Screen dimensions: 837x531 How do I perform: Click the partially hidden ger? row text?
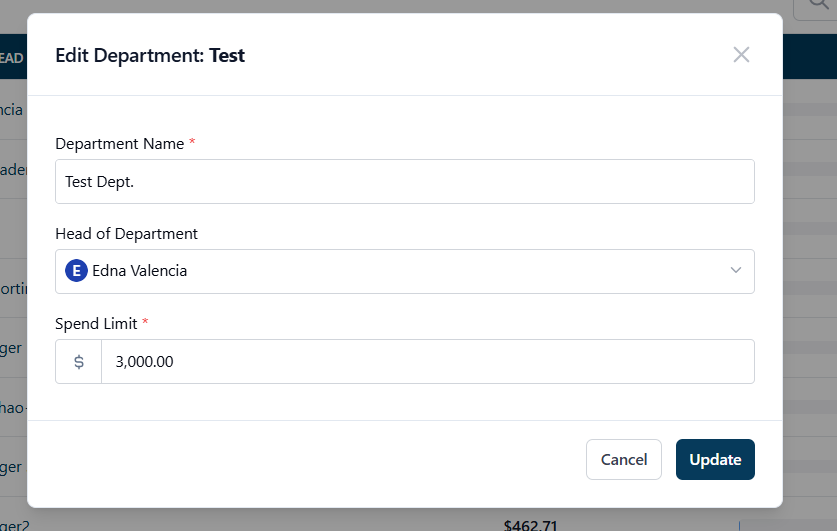[14, 525]
